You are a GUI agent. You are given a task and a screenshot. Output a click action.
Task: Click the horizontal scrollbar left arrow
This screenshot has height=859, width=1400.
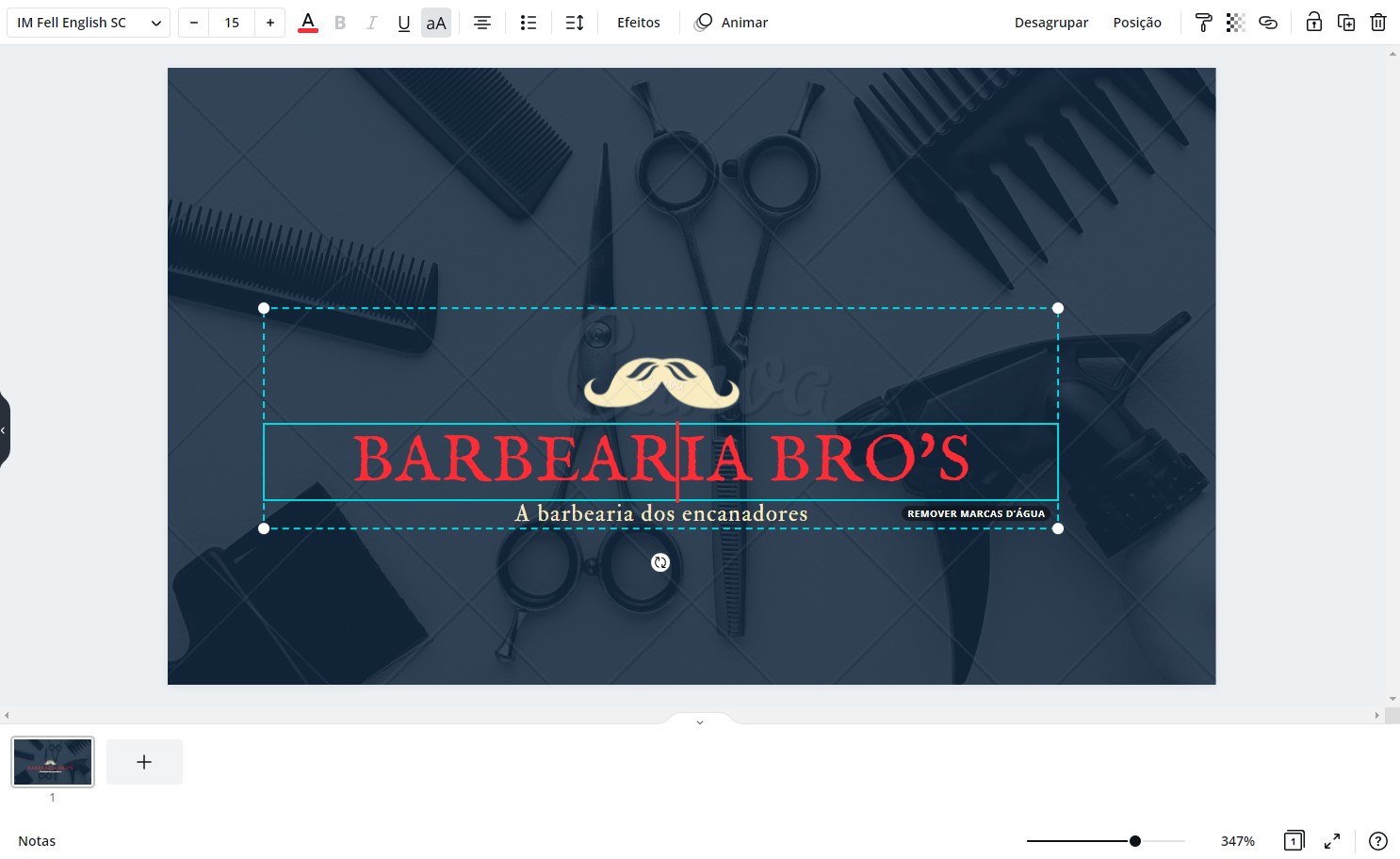point(7,716)
